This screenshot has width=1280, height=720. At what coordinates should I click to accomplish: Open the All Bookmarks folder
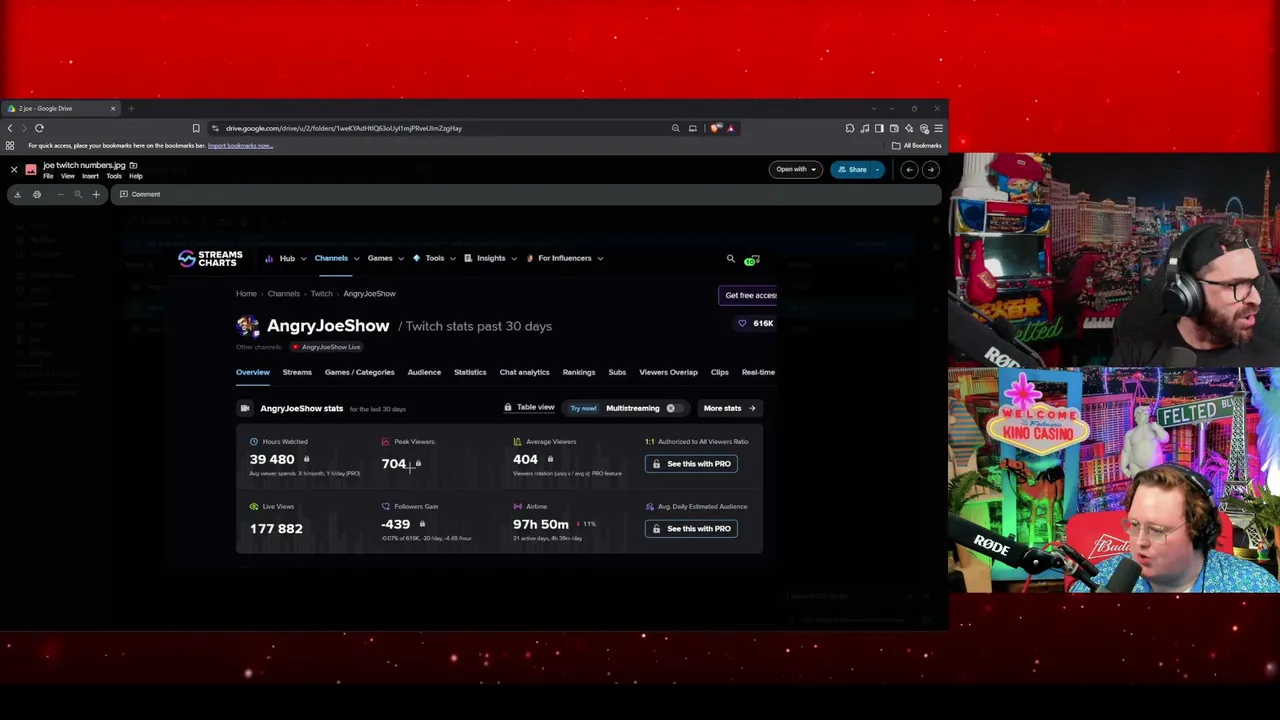917,146
